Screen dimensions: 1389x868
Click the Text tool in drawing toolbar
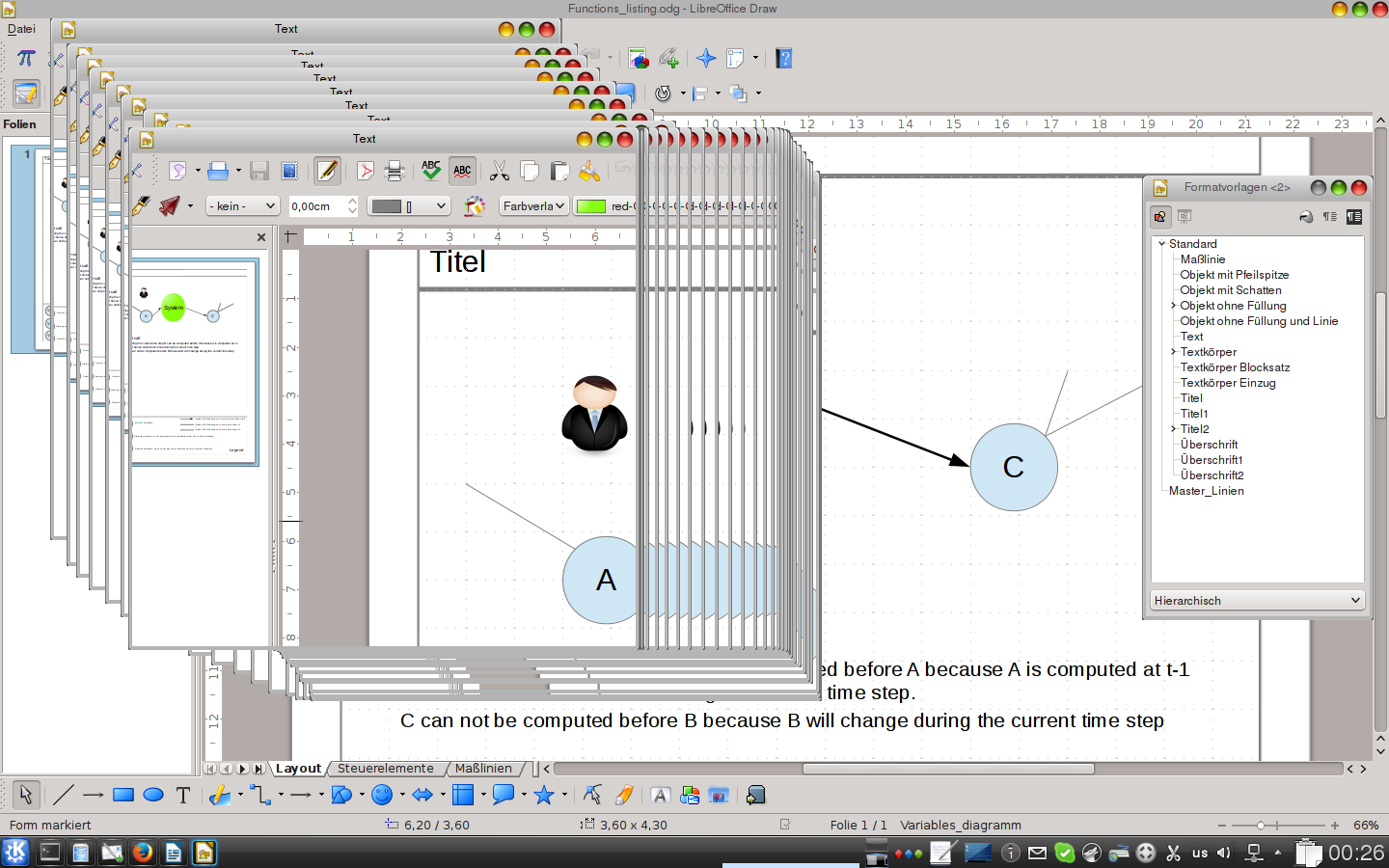(x=183, y=795)
